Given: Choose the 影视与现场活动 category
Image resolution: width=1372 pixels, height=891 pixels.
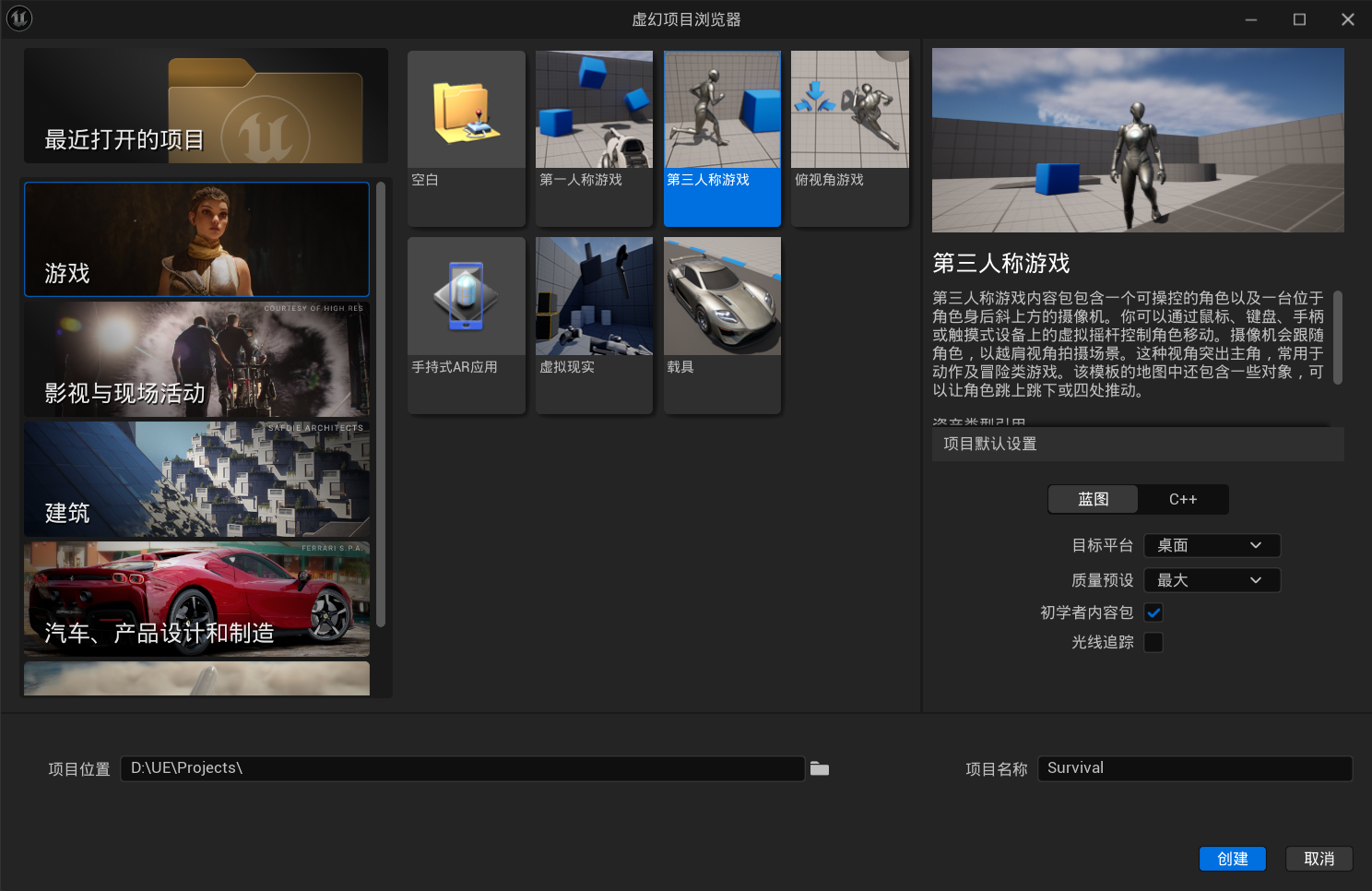Looking at the screenshot, I should click(196, 359).
